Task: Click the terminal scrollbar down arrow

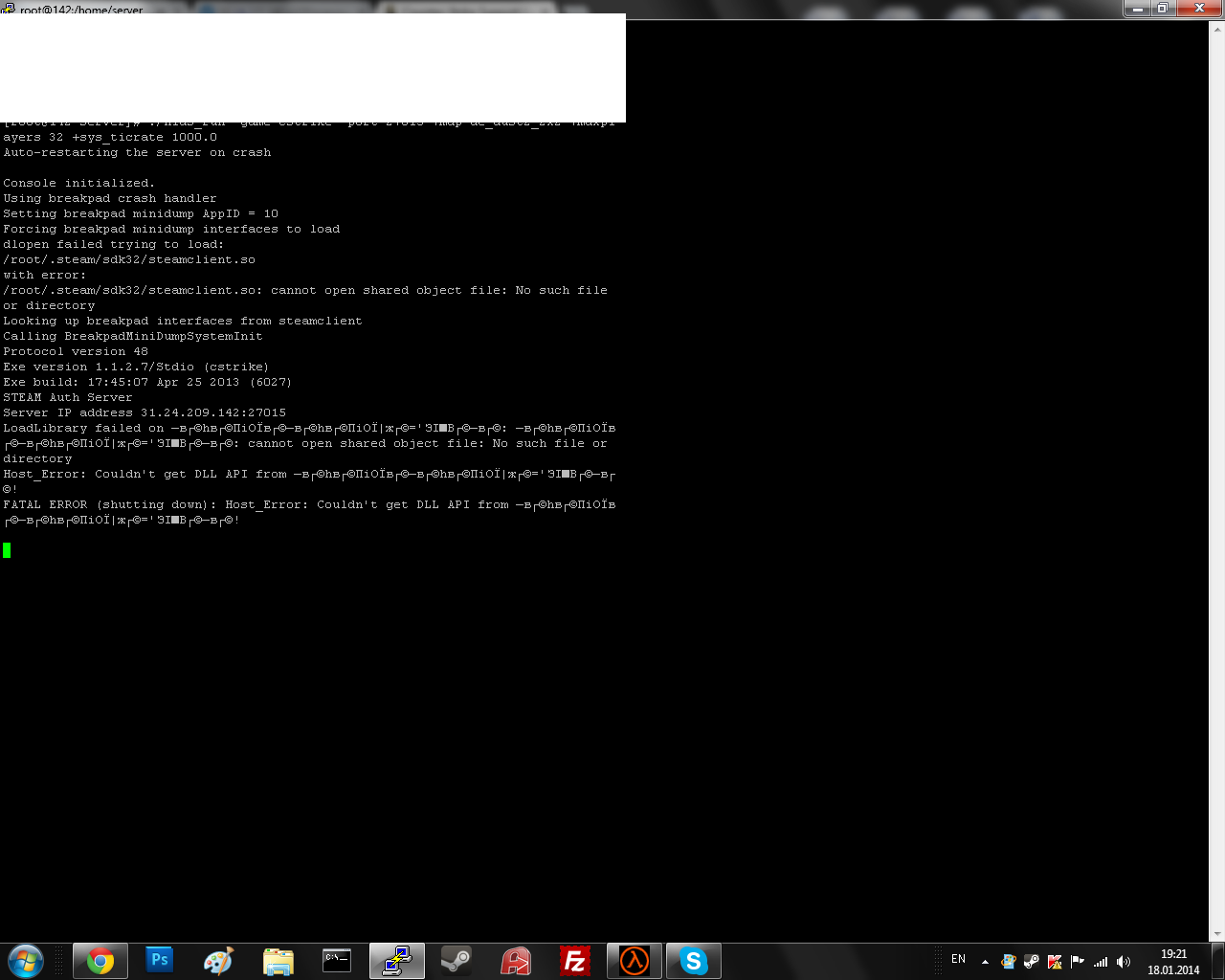Action: tap(1217, 934)
